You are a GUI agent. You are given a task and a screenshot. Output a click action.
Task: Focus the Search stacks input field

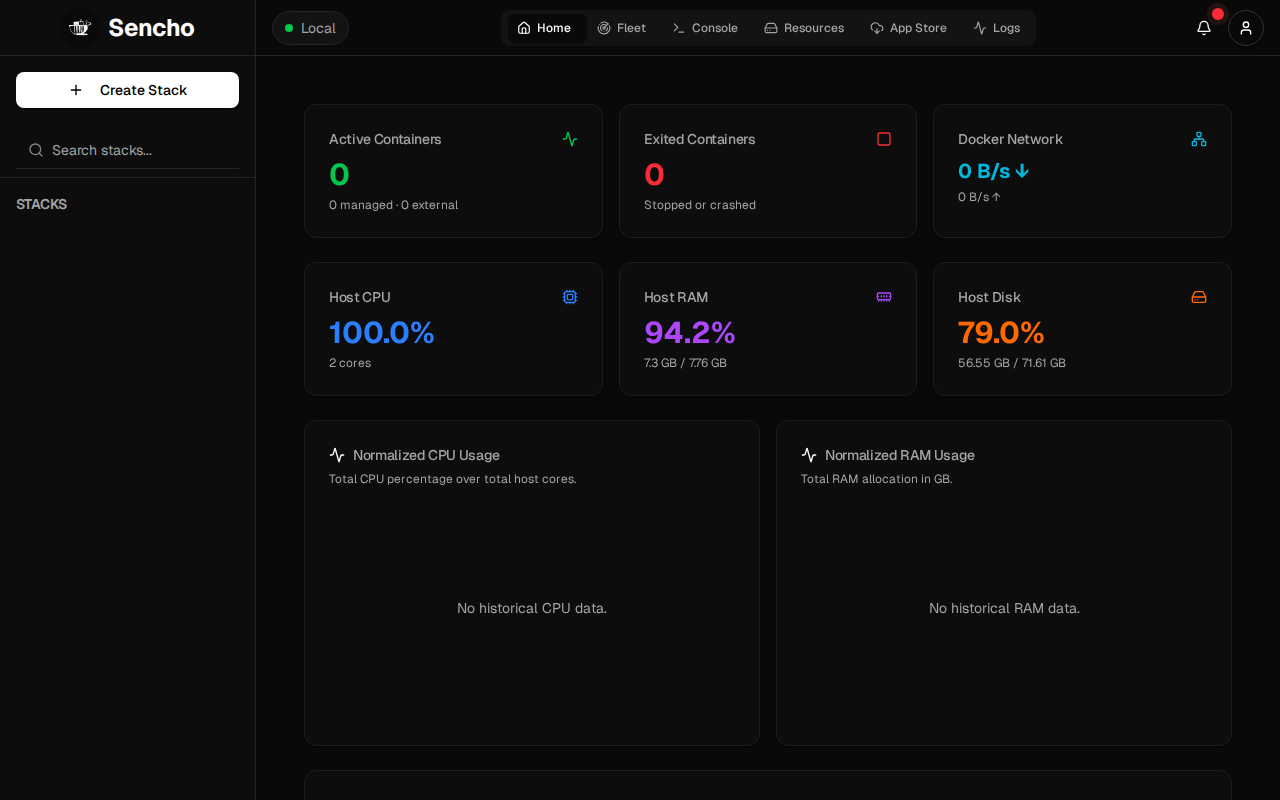(x=127, y=150)
